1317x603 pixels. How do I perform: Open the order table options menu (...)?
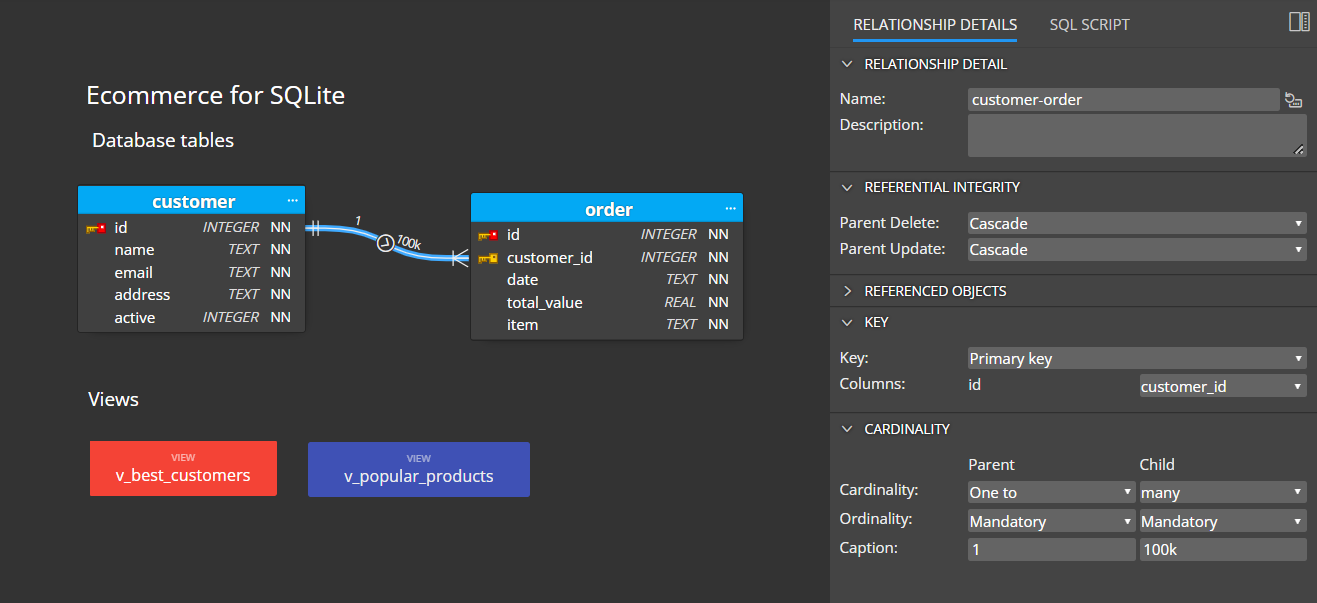730,208
